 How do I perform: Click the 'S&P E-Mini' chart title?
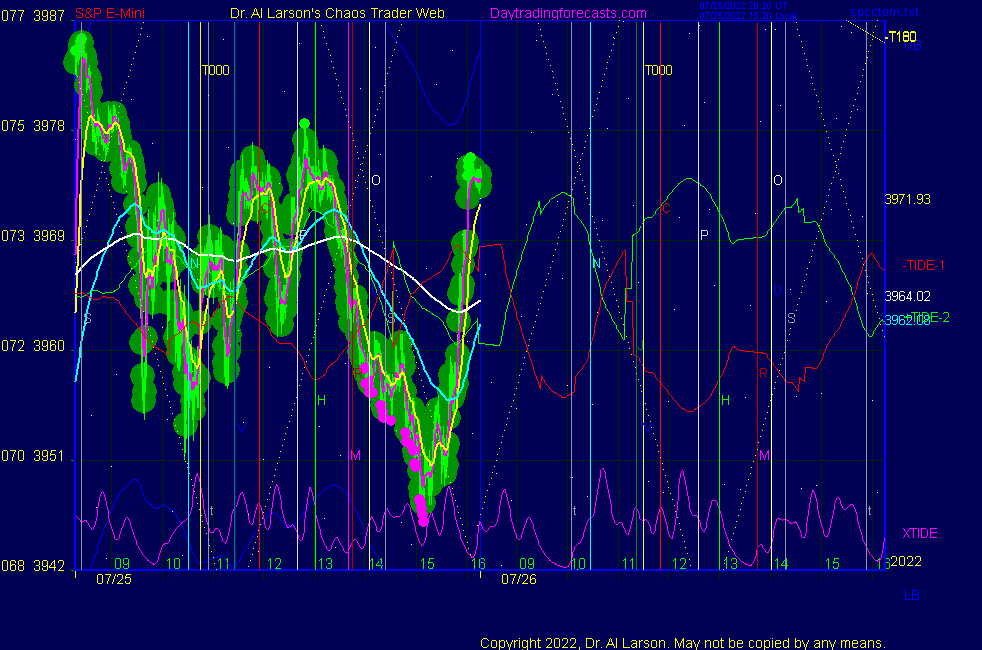pyautogui.click(x=110, y=13)
